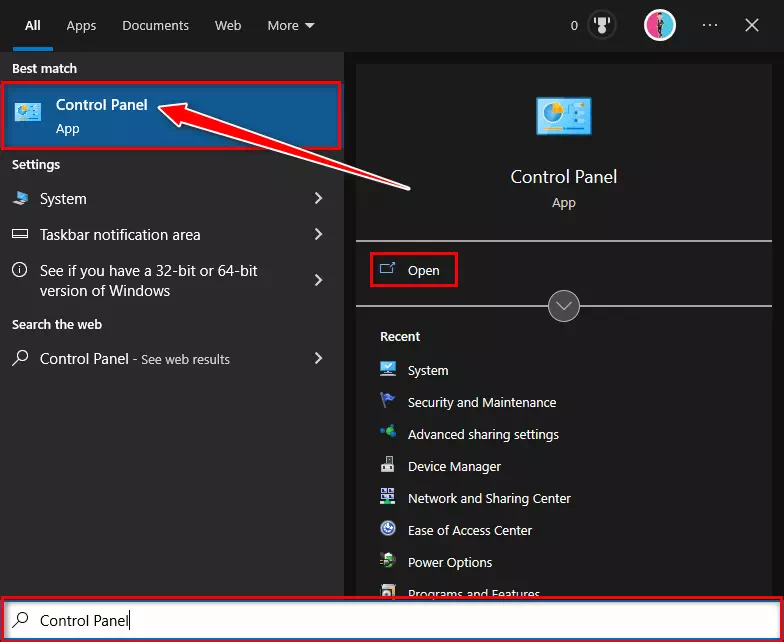Switch to the Apps filter tab

[81, 26]
